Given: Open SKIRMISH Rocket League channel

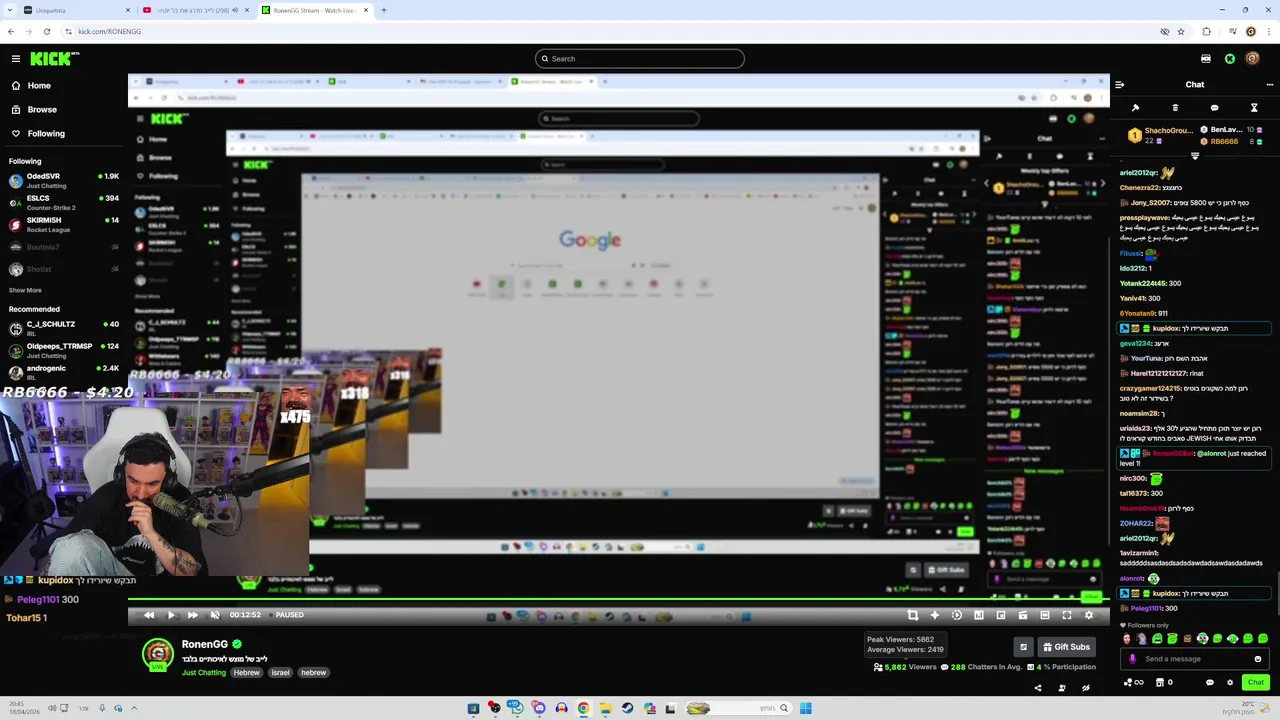Looking at the screenshot, I should pos(64,224).
